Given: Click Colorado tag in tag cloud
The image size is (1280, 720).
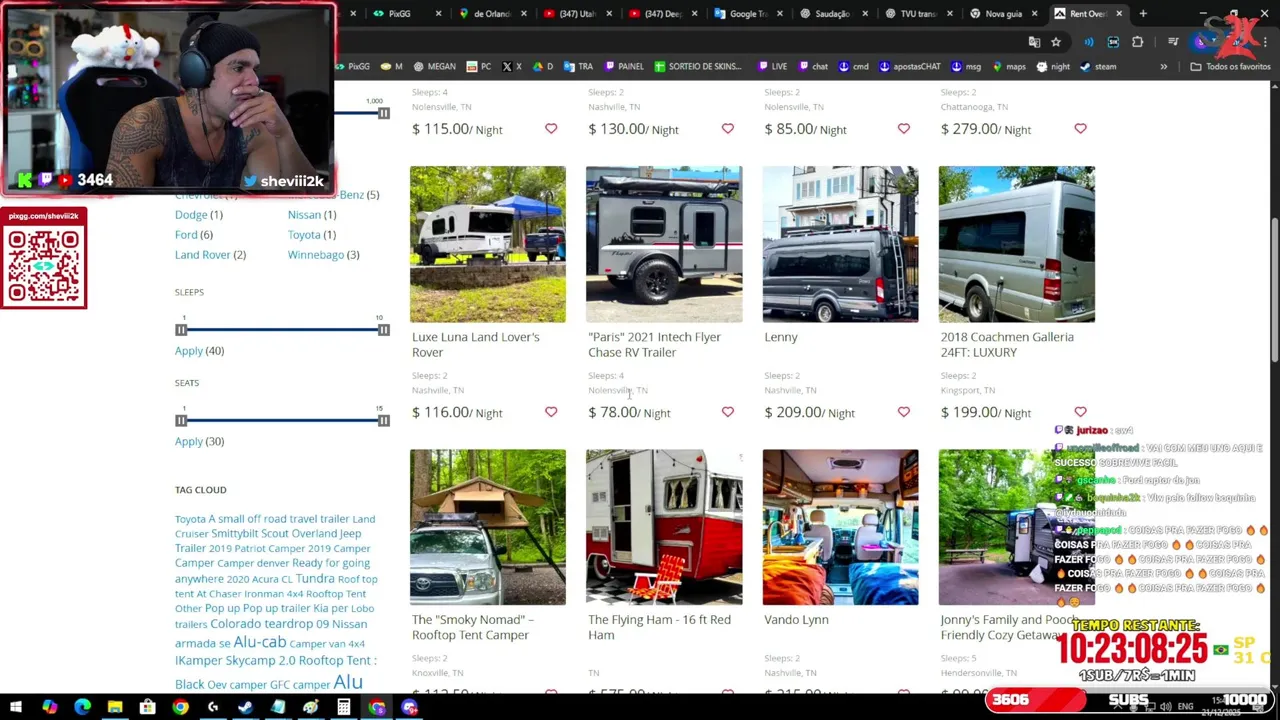Looking at the screenshot, I should [236, 623].
